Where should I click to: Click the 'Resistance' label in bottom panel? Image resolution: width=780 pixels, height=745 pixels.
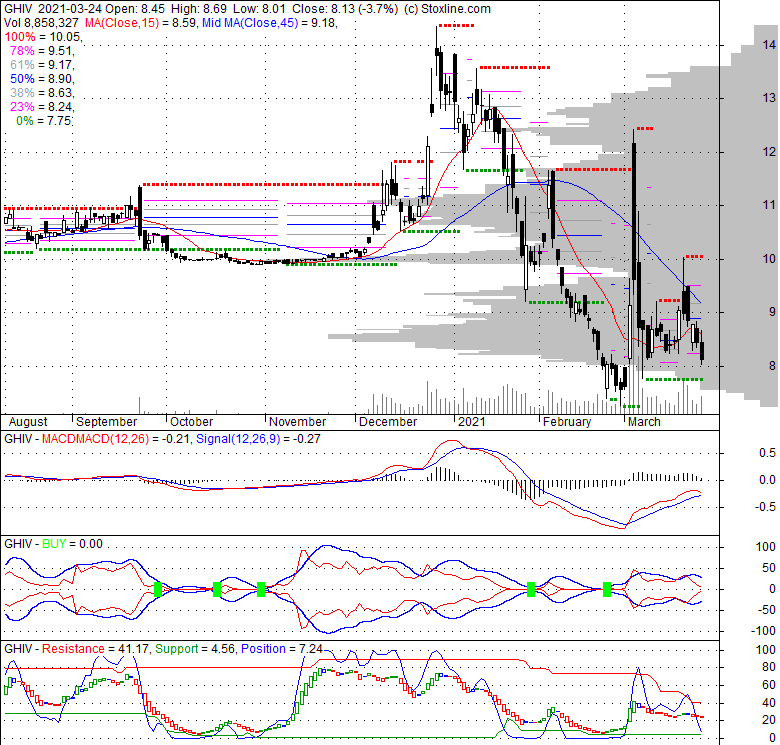[x=73, y=649]
